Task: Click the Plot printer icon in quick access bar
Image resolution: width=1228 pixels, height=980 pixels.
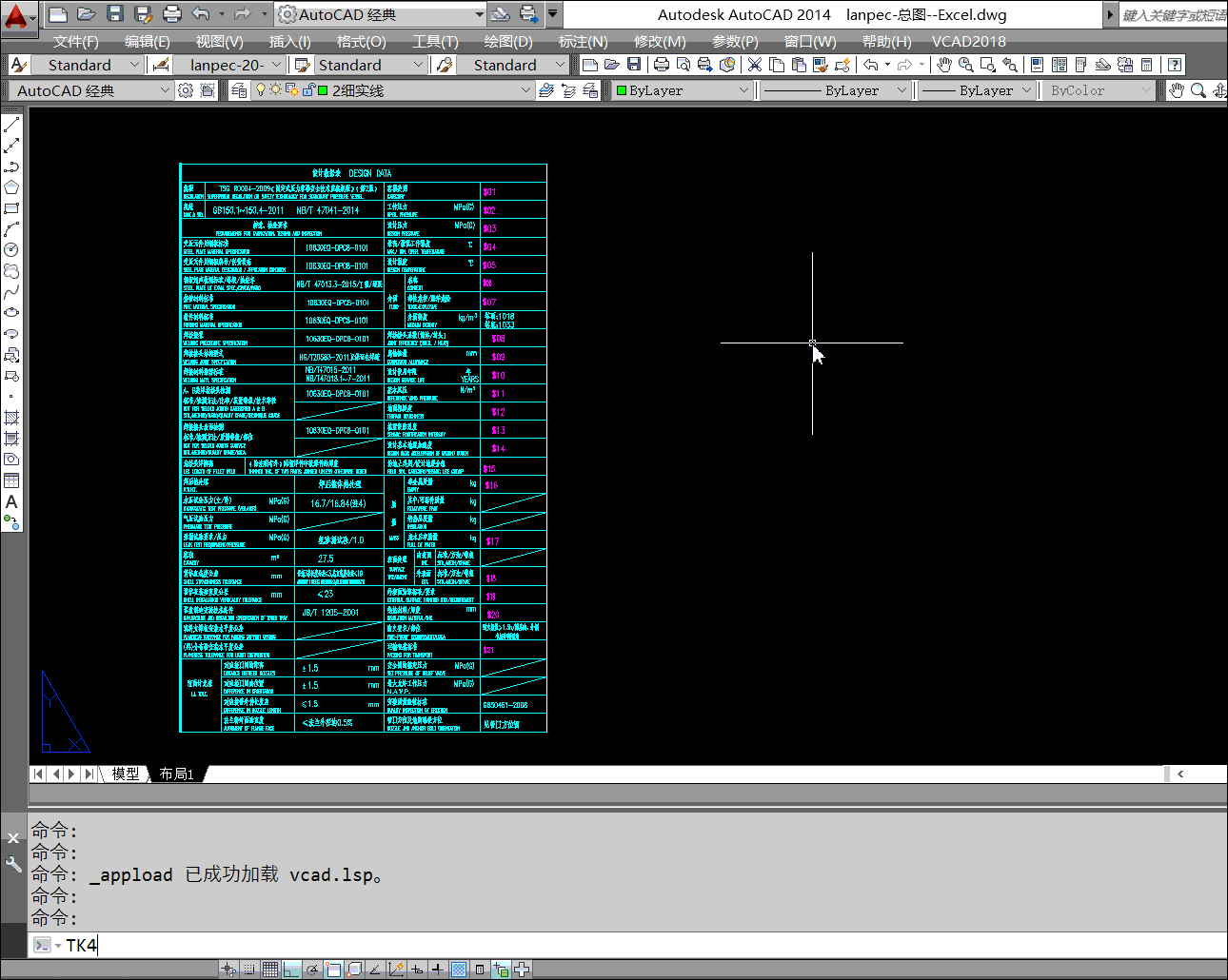Action: 172,14
